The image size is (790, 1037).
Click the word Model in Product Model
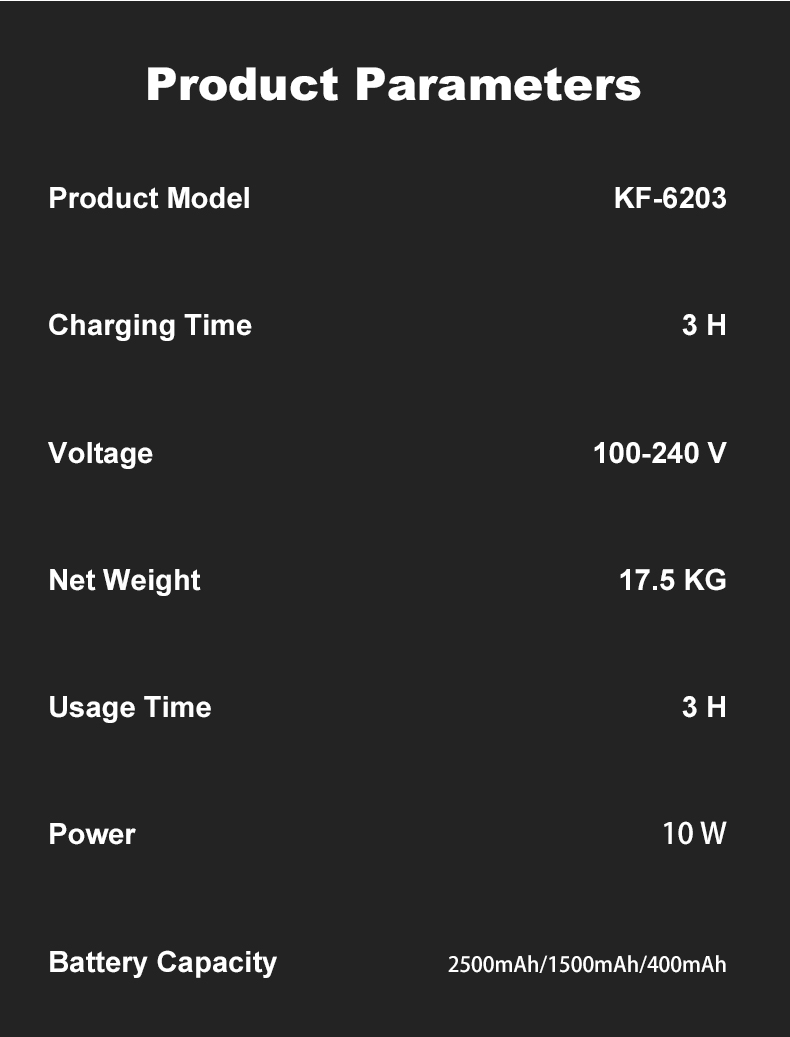tap(208, 198)
